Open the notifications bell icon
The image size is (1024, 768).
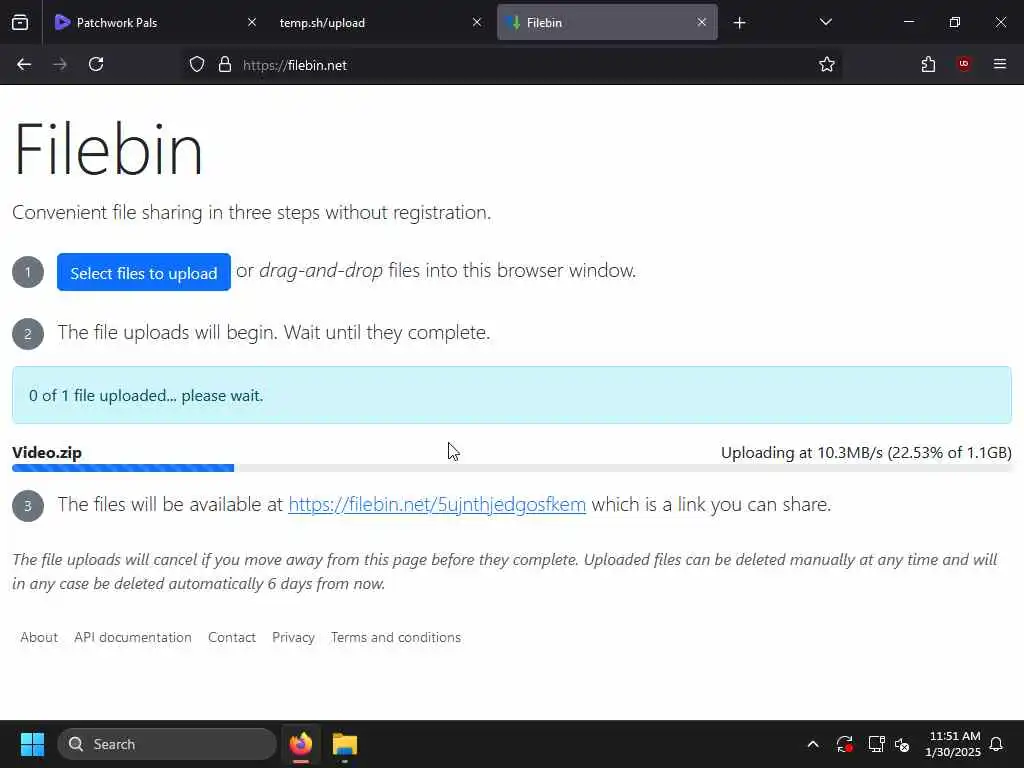[996, 744]
